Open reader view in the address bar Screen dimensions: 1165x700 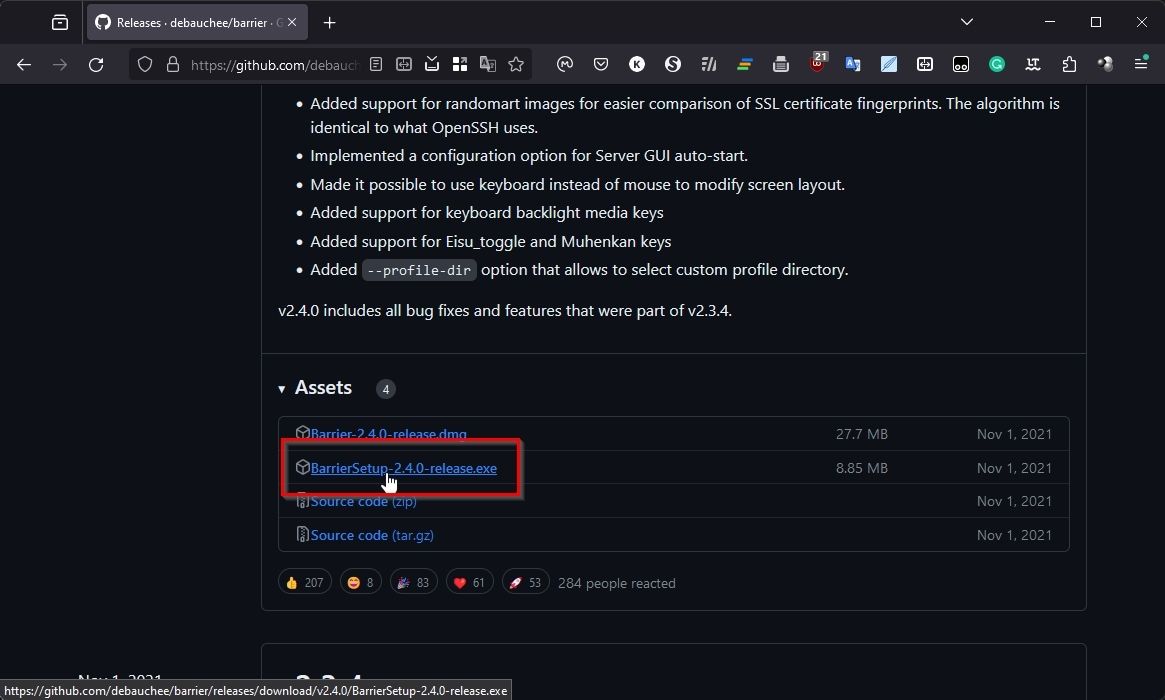pos(376,64)
